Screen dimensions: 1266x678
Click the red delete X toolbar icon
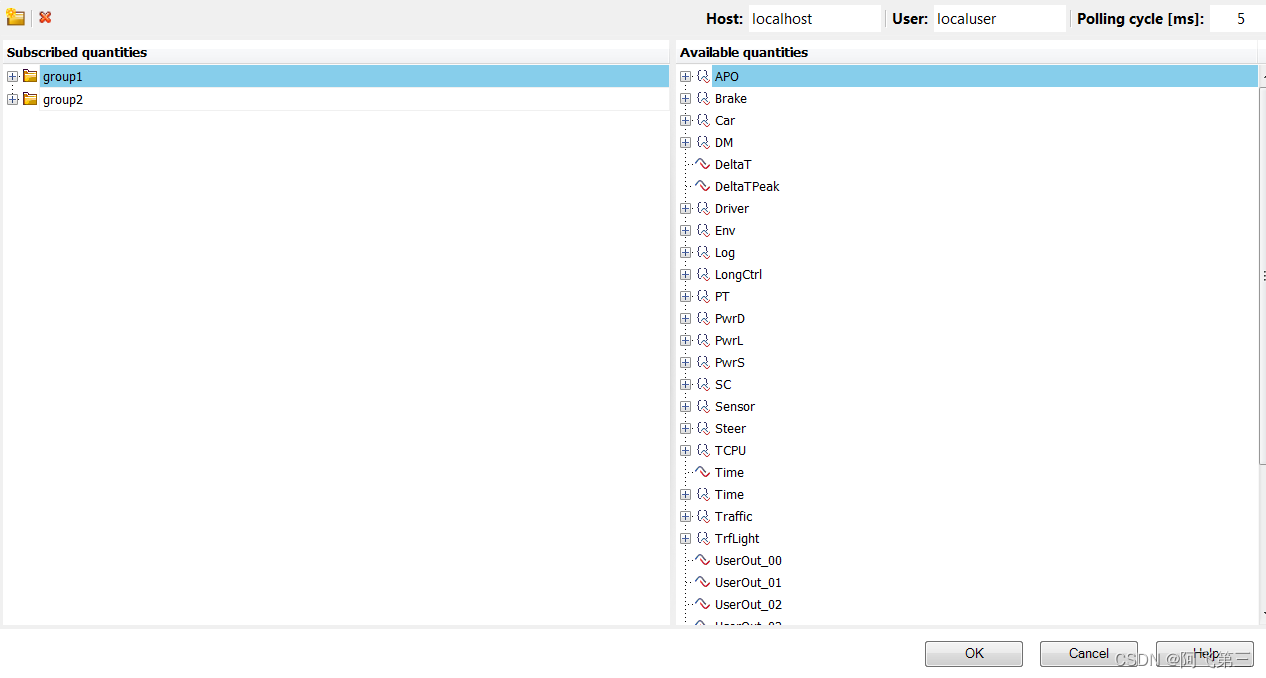(45, 17)
